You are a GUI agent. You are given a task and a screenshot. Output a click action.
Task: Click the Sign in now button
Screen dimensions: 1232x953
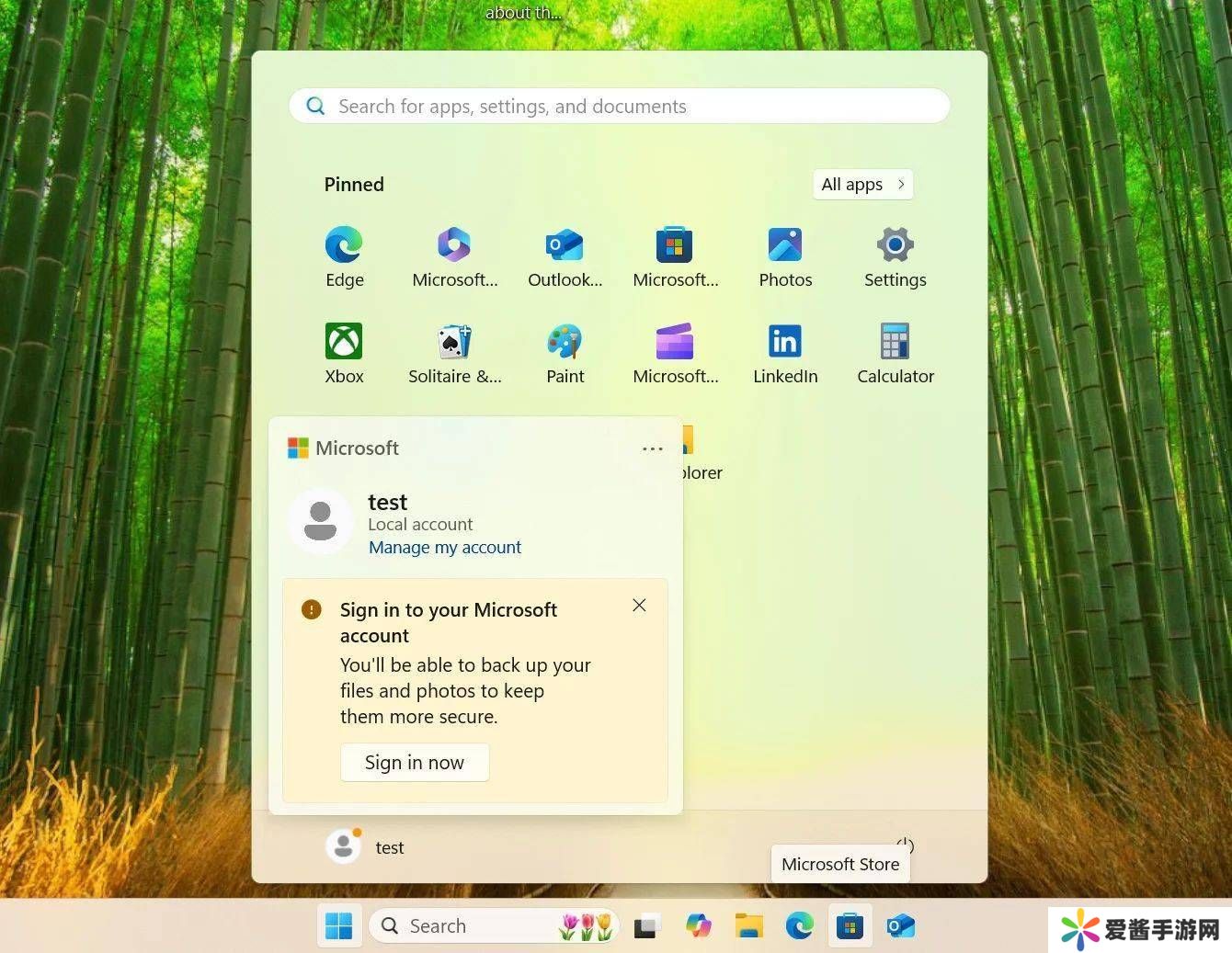[x=415, y=762]
